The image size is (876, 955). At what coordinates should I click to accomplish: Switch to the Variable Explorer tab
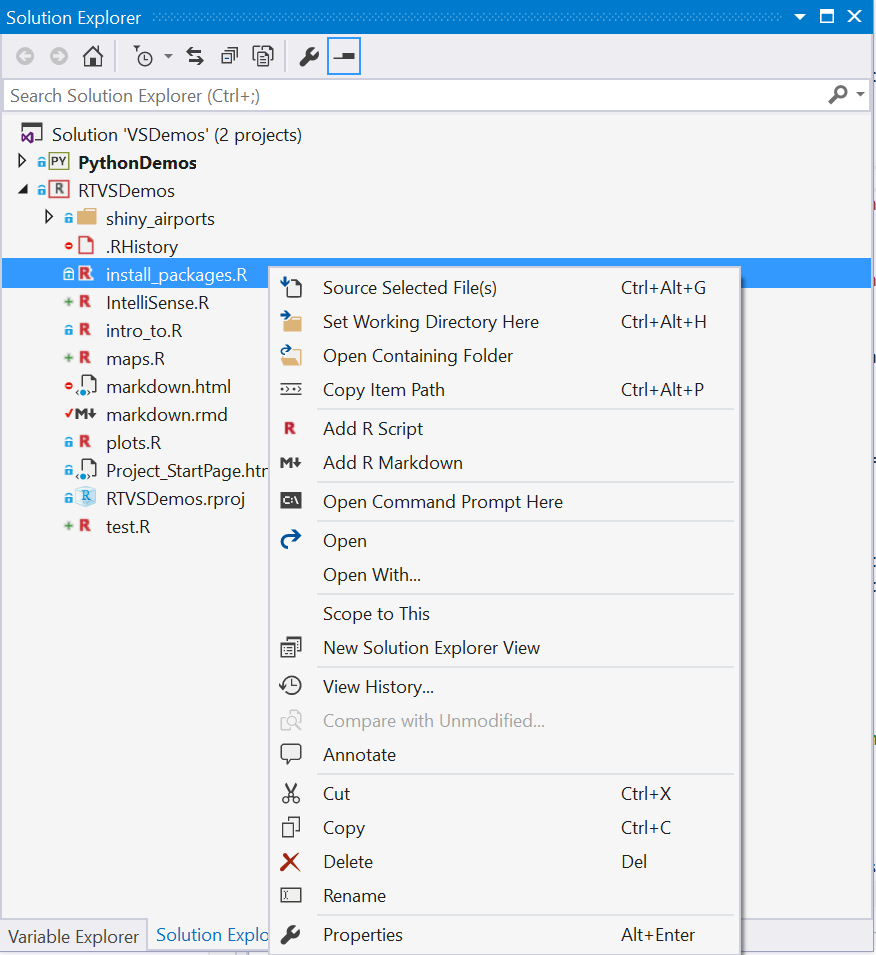[73, 937]
